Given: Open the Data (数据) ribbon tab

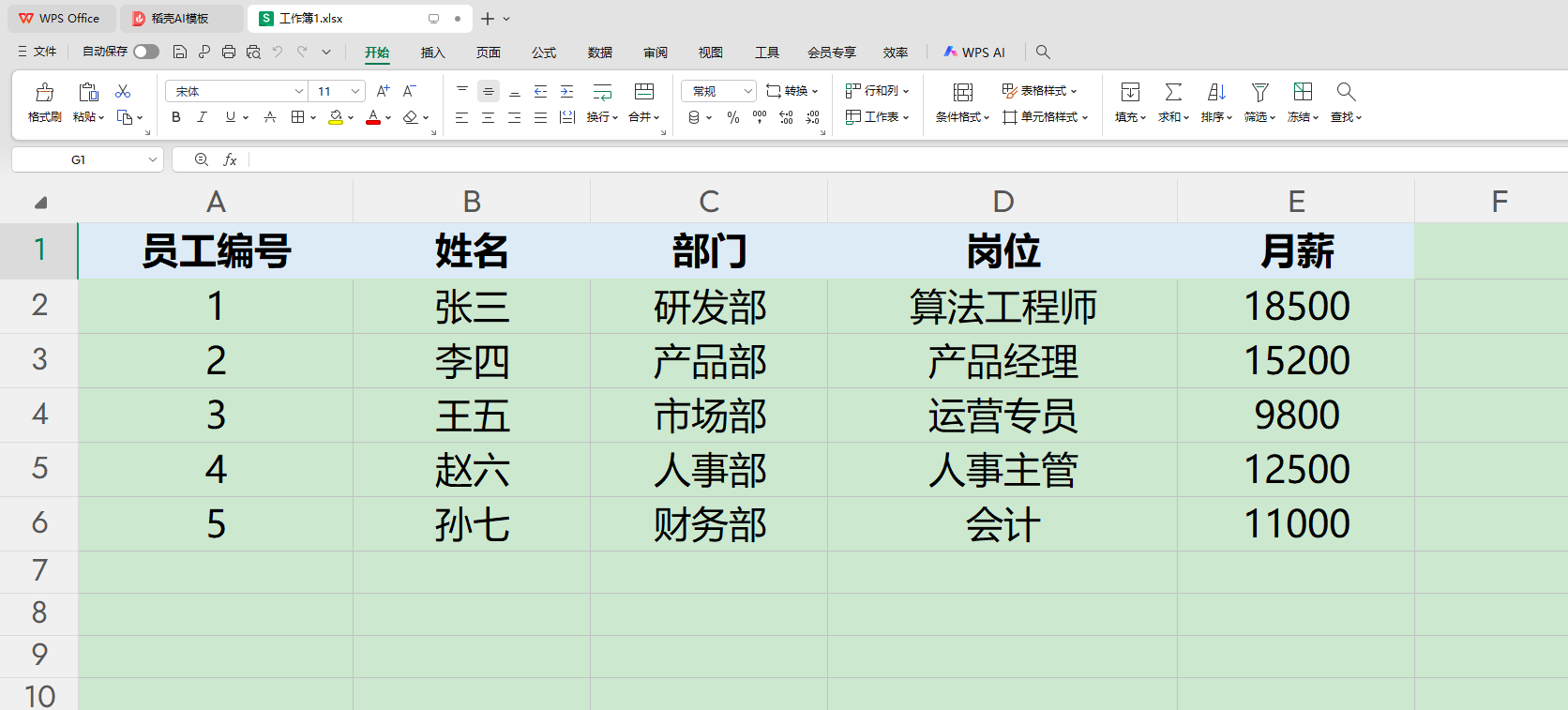Looking at the screenshot, I should click(600, 53).
